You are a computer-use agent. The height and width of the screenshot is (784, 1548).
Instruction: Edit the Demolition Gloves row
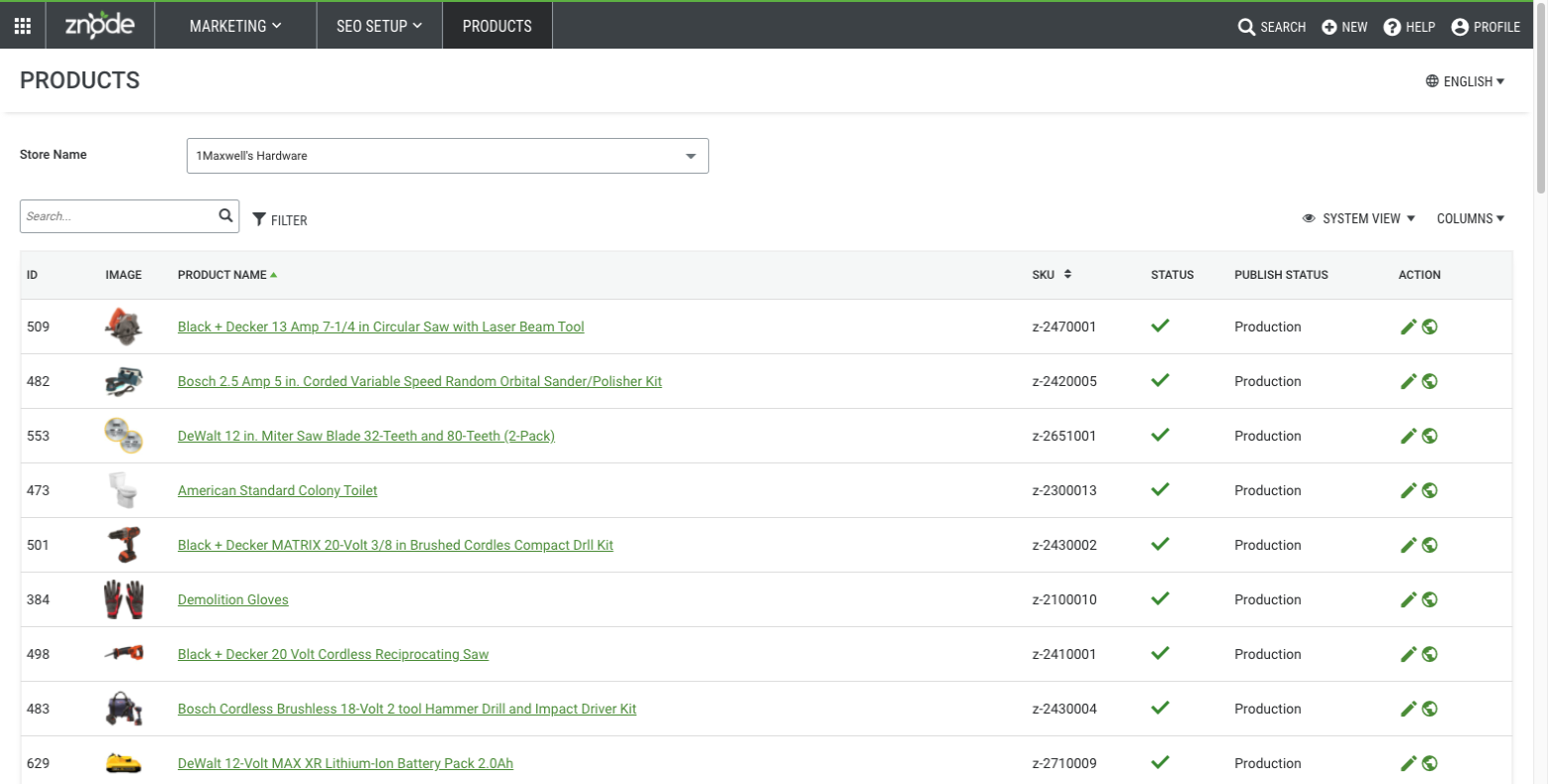click(x=1408, y=599)
